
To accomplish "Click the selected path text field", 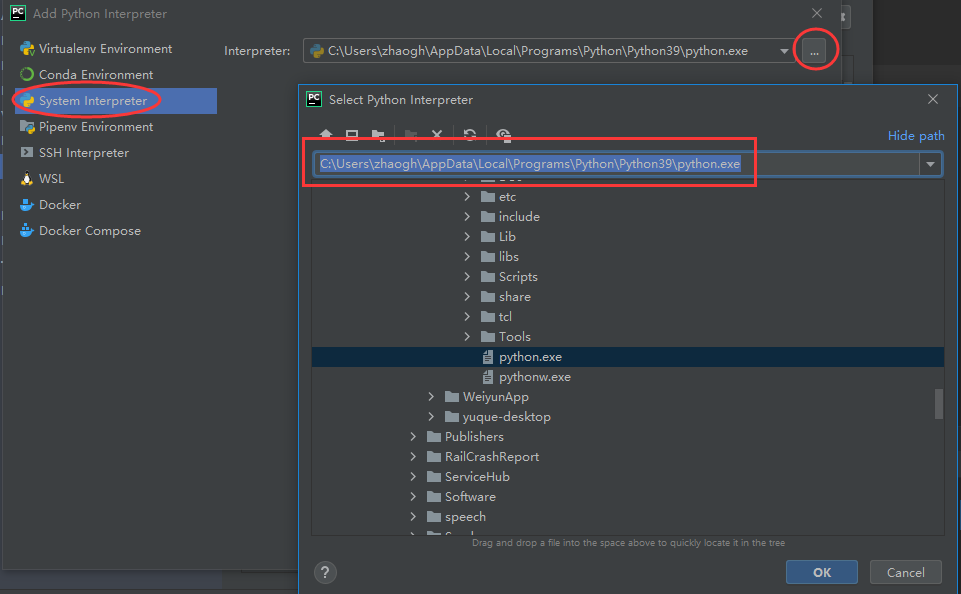I will tap(616, 164).
